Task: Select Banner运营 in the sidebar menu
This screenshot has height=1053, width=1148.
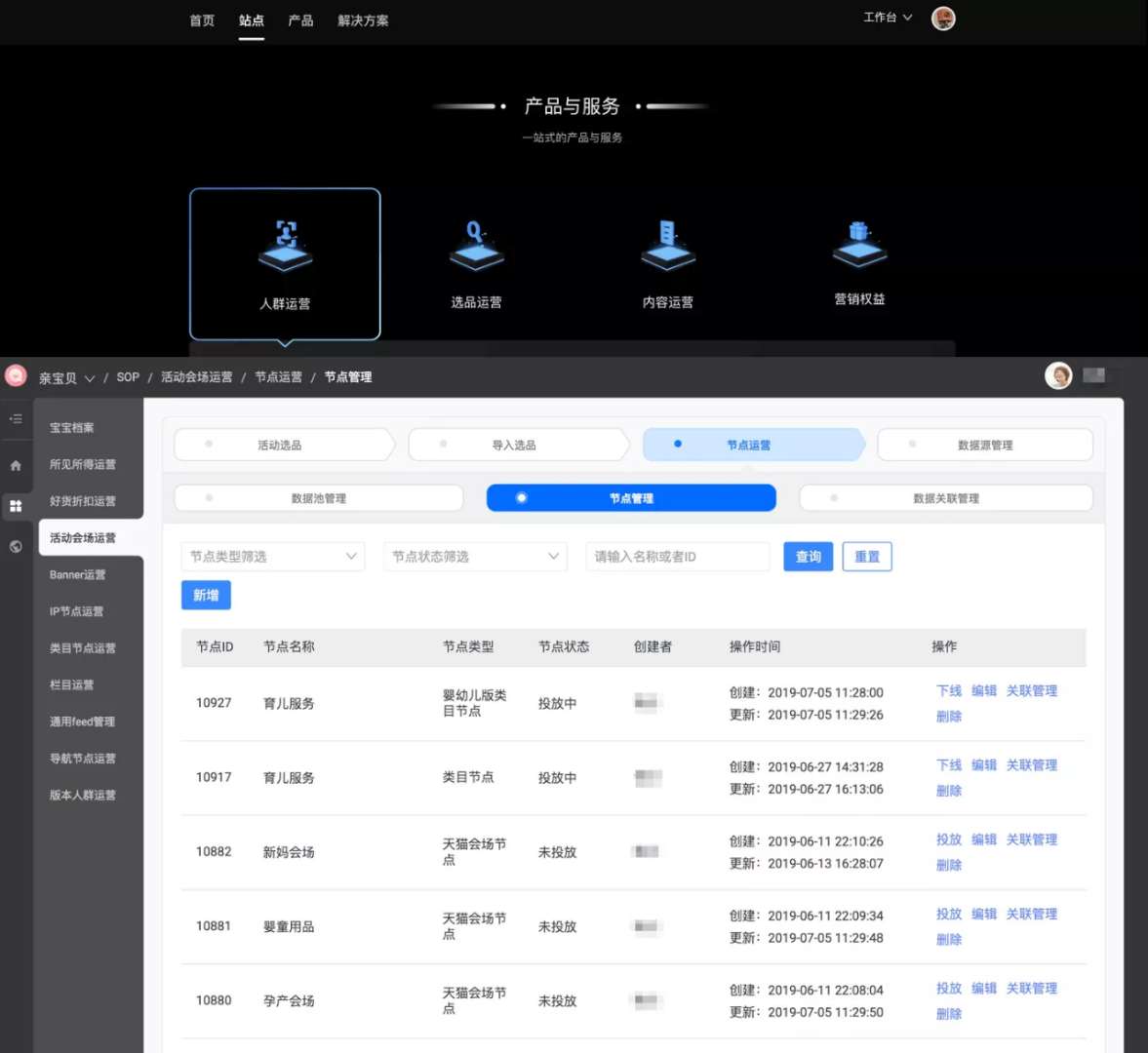Action: pos(78,574)
